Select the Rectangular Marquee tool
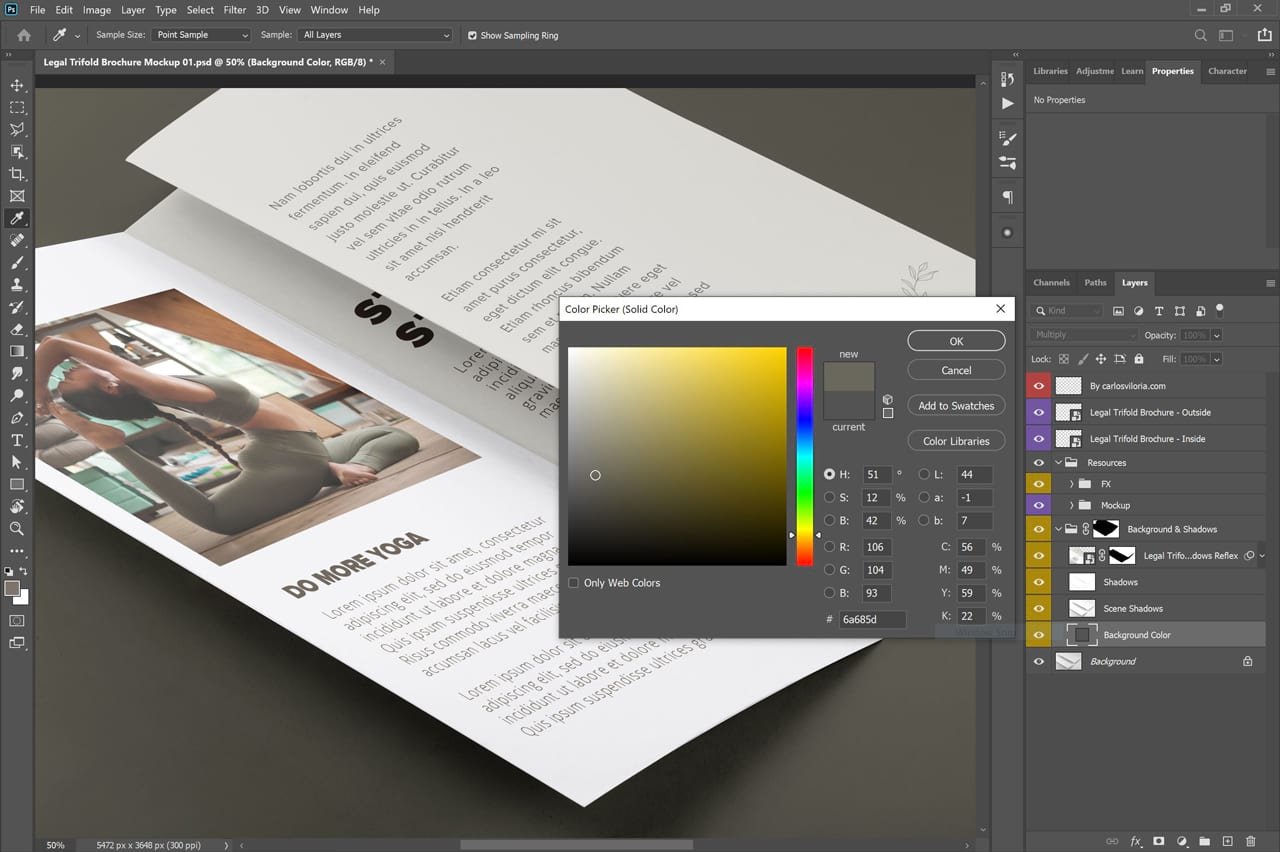This screenshot has height=852, width=1280. [x=17, y=107]
